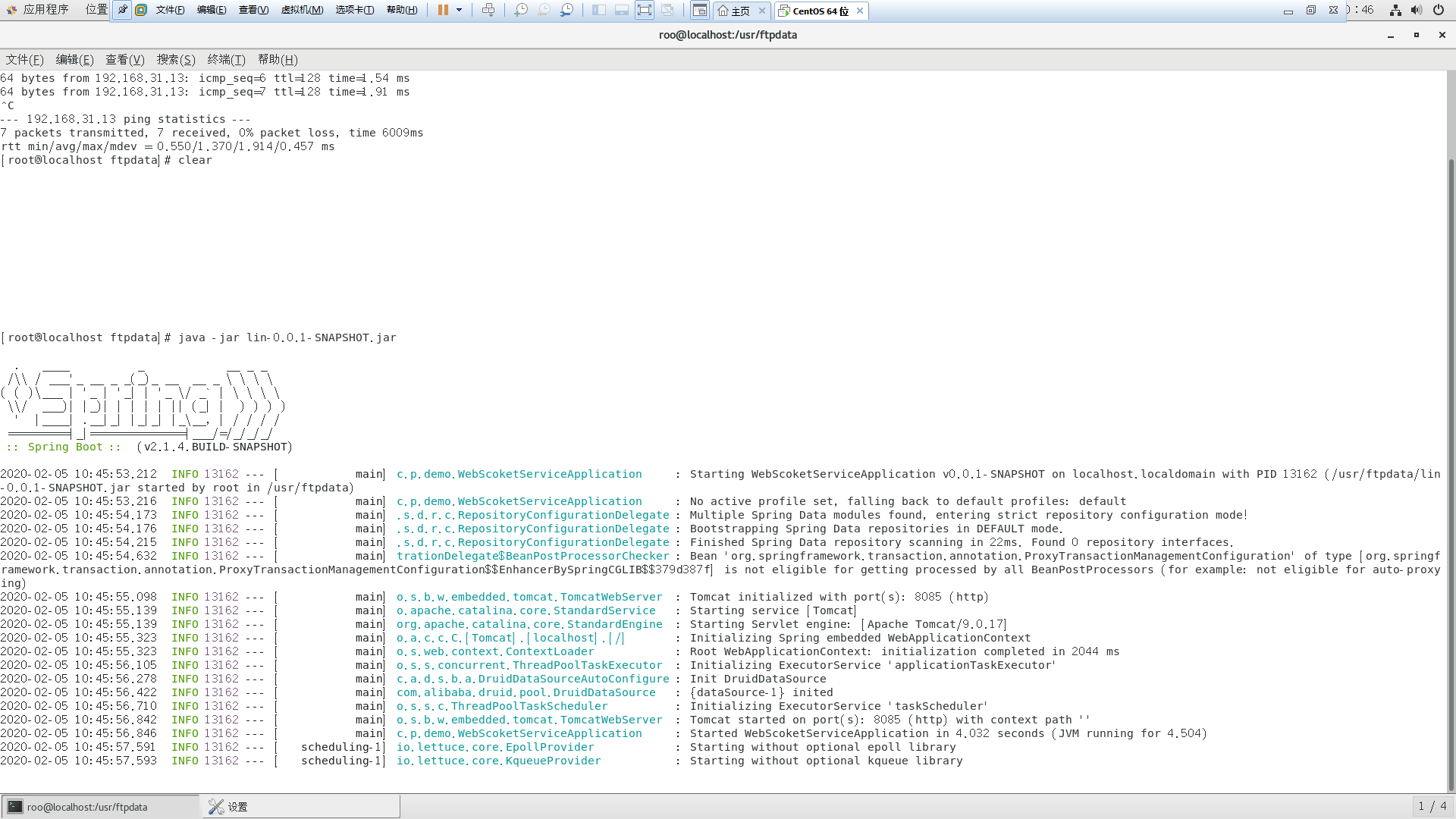This screenshot has width=1456, height=819.
Task: Open VMware 帮助(H) menu
Action: [x=402, y=10]
